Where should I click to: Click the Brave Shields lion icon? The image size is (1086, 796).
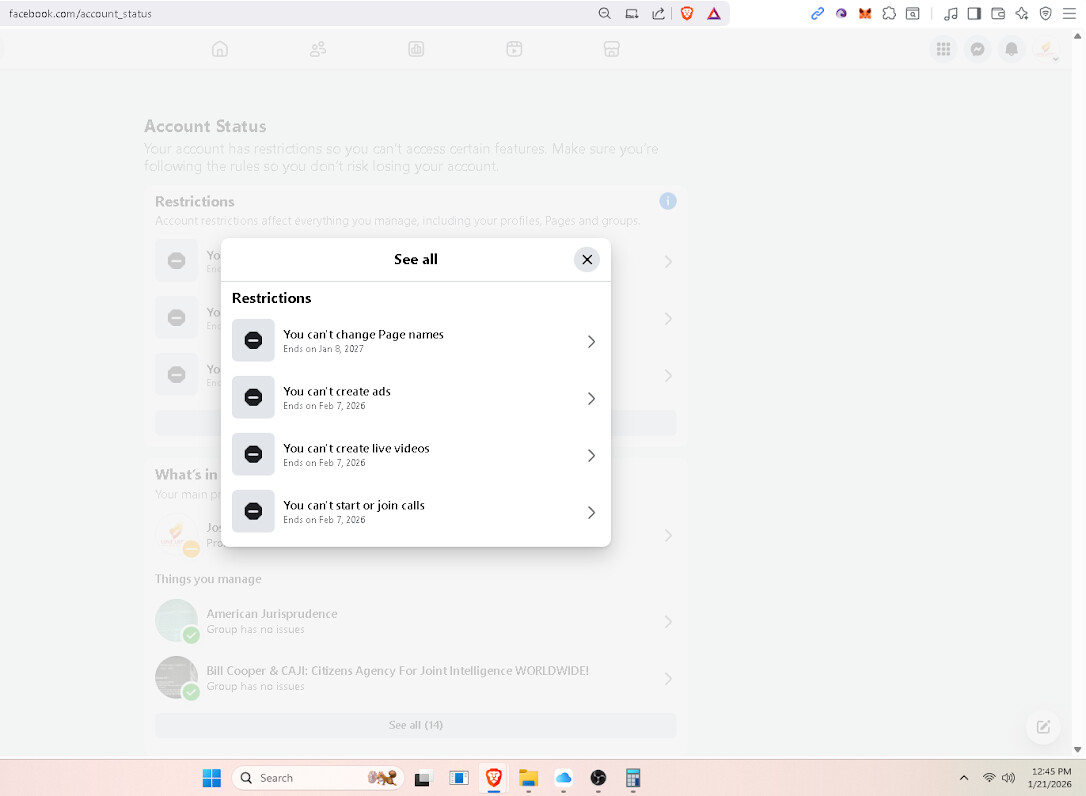[x=687, y=13]
